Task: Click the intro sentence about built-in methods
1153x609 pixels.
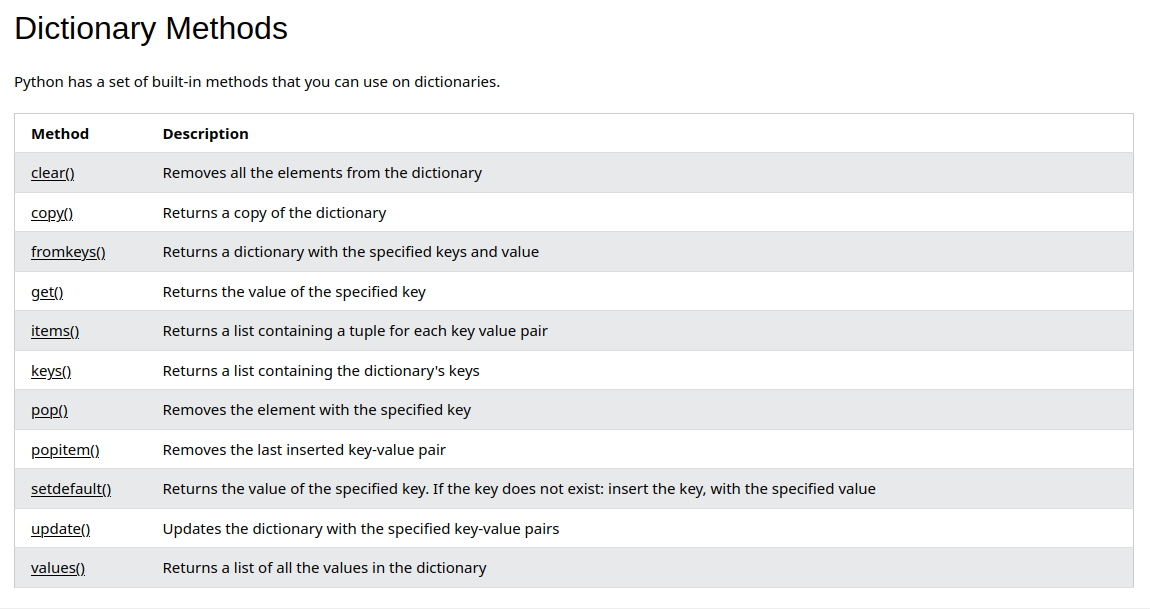Action: [257, 82]
